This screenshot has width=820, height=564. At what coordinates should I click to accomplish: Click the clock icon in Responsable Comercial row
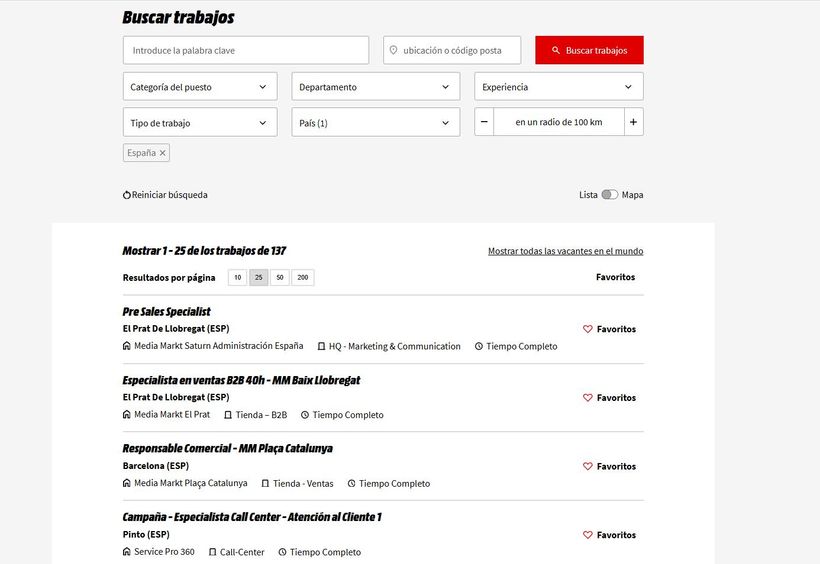click(351, 483)
